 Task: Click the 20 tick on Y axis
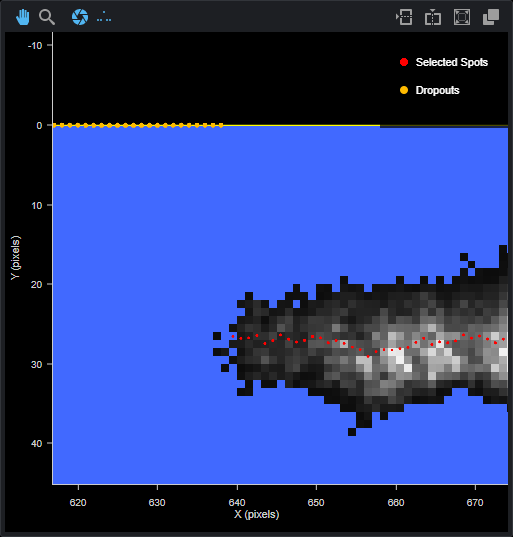[36, 285]
